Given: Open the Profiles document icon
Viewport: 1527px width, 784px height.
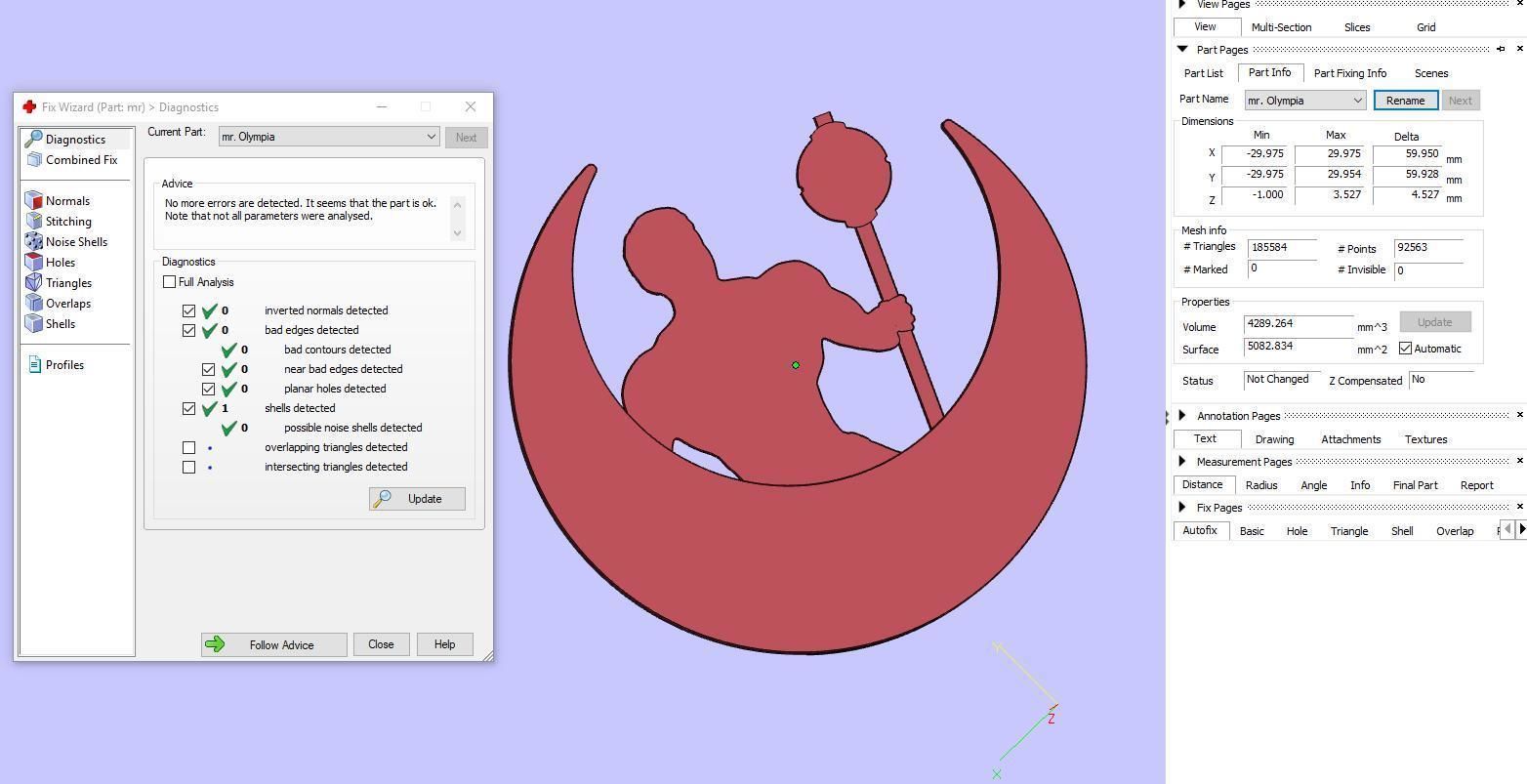Looking at the screenshot, I should [x=34, y=365].
